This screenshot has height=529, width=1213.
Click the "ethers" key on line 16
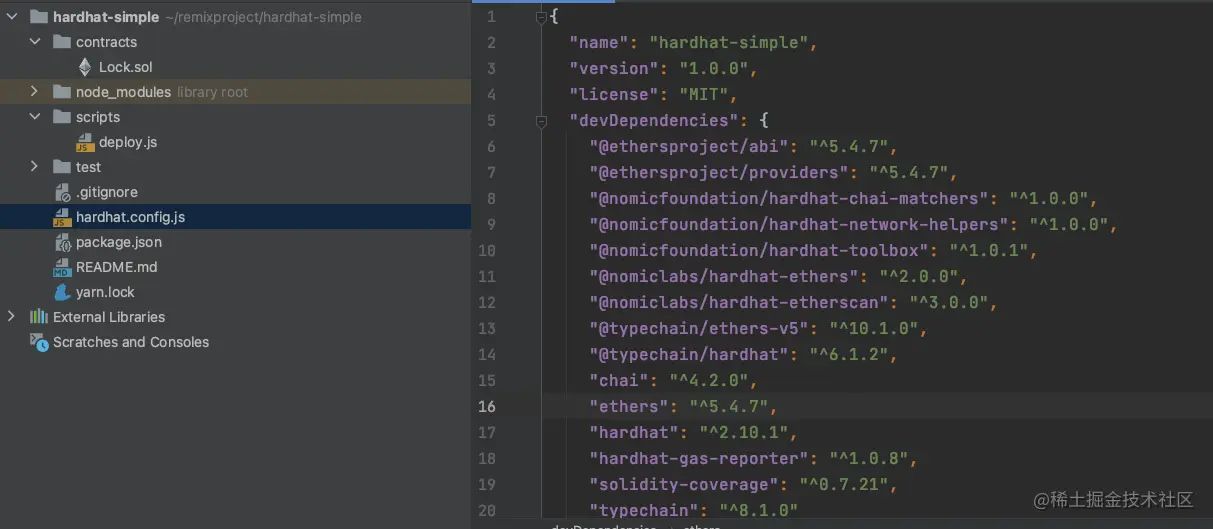coord(629,406)
